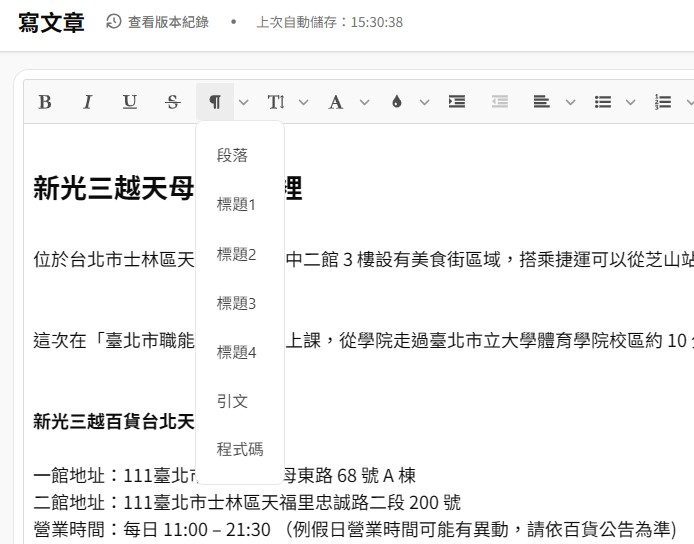Expand the font size dropdown arrow

(304, 103)
